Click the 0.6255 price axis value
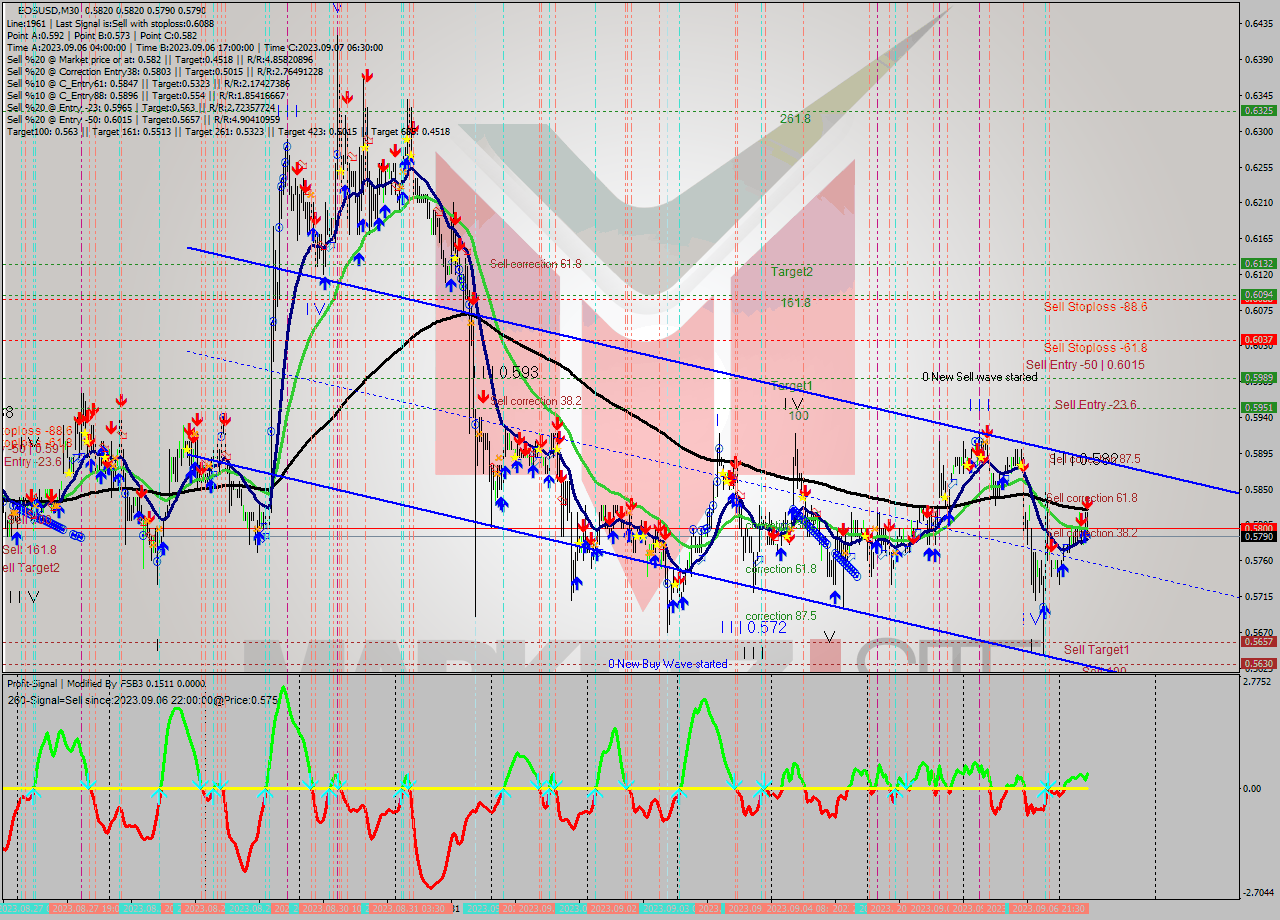The image size is (1280, 920). tap(1257, 168)
